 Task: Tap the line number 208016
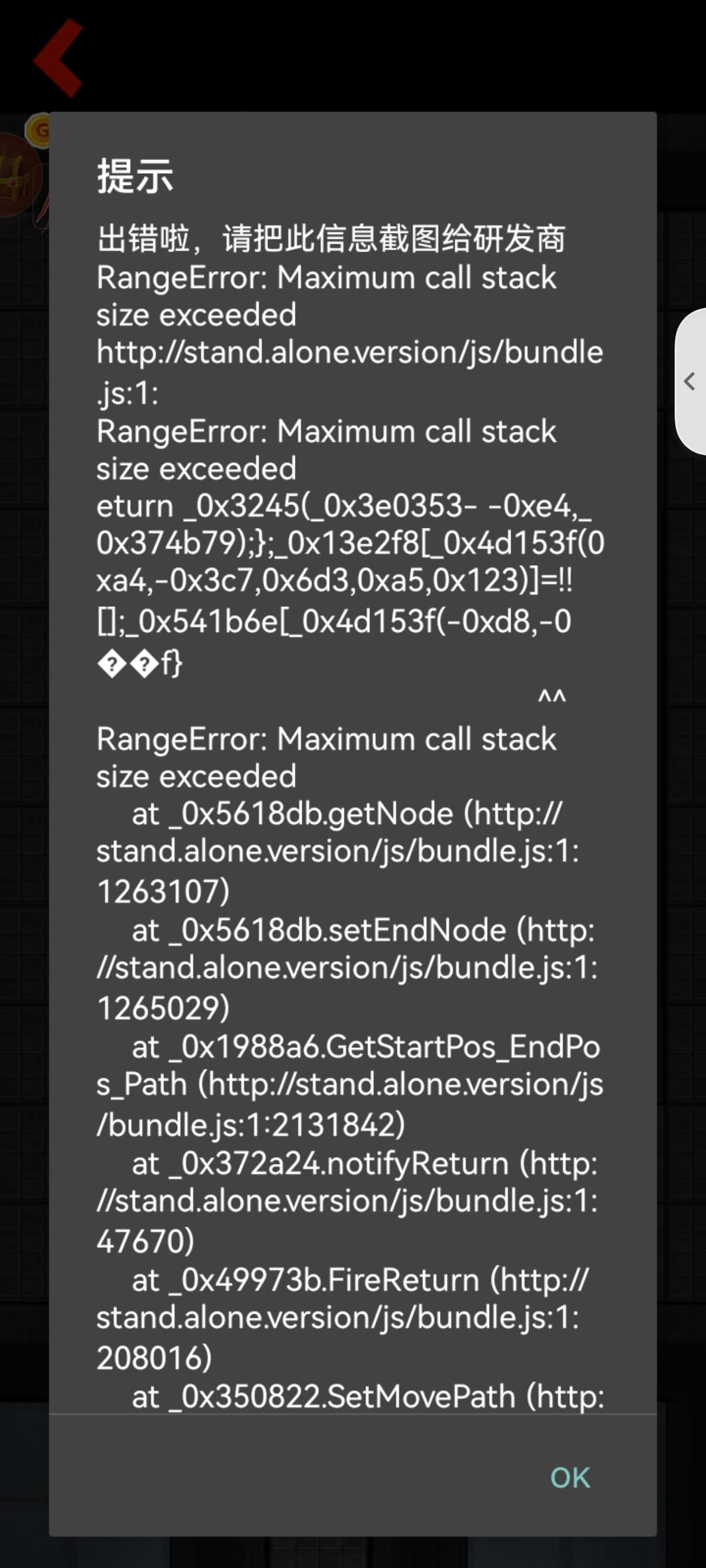click(x=154, y=1358)
